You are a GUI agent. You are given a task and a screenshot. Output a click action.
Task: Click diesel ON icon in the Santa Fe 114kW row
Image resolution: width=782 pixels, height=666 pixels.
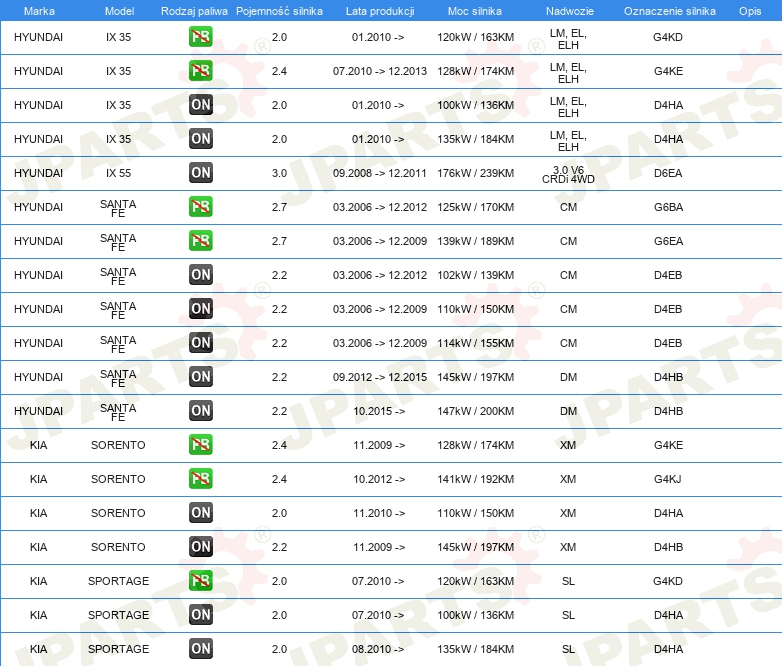coord(200,343)
